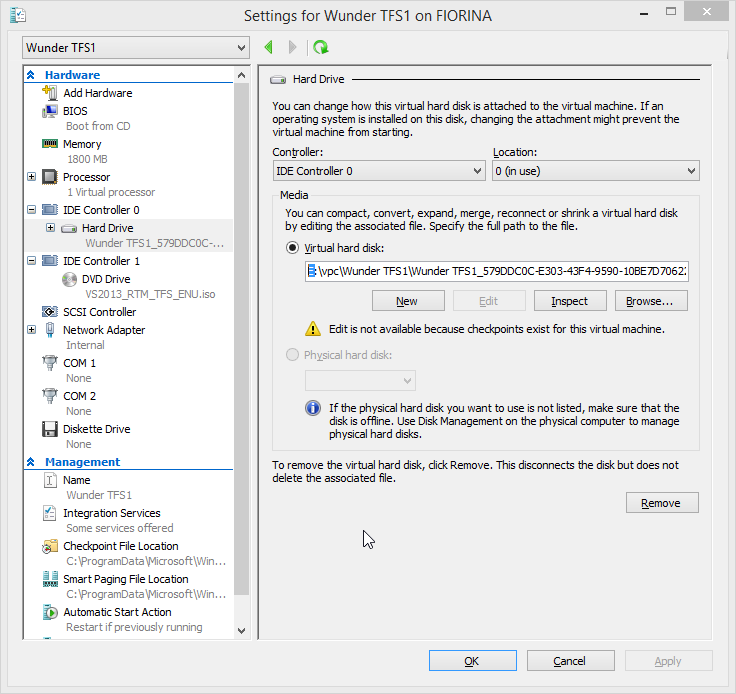
Task: Click the VS2013_RTM_TFS_ENU.iso label
Action: [x=150, y=294]
